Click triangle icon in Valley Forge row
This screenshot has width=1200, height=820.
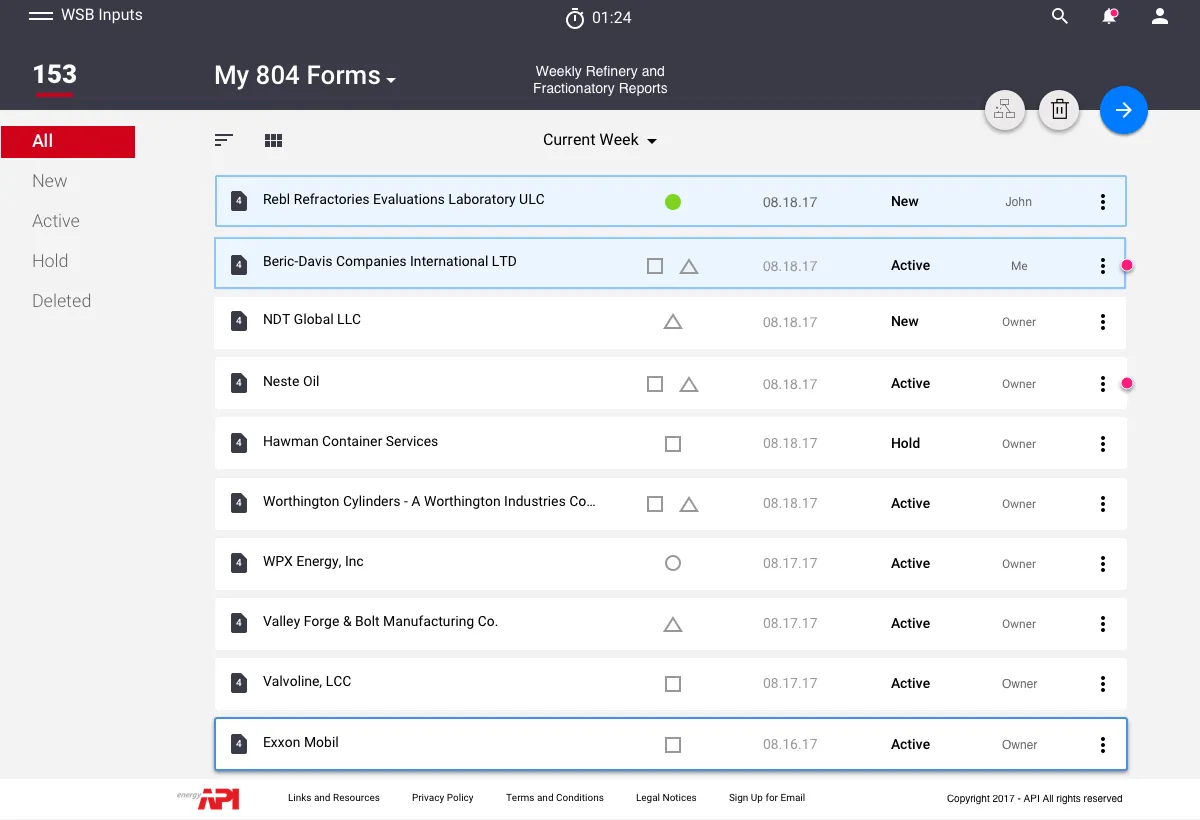point(673,624)
